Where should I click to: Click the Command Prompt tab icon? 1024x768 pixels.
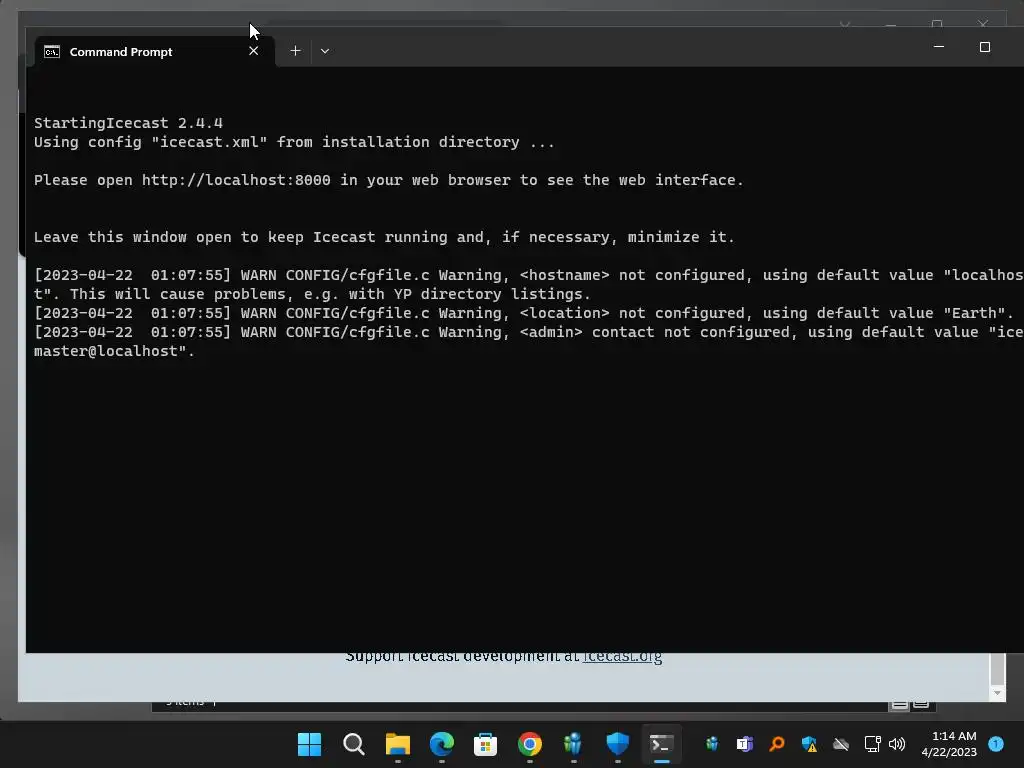(52, 52)
